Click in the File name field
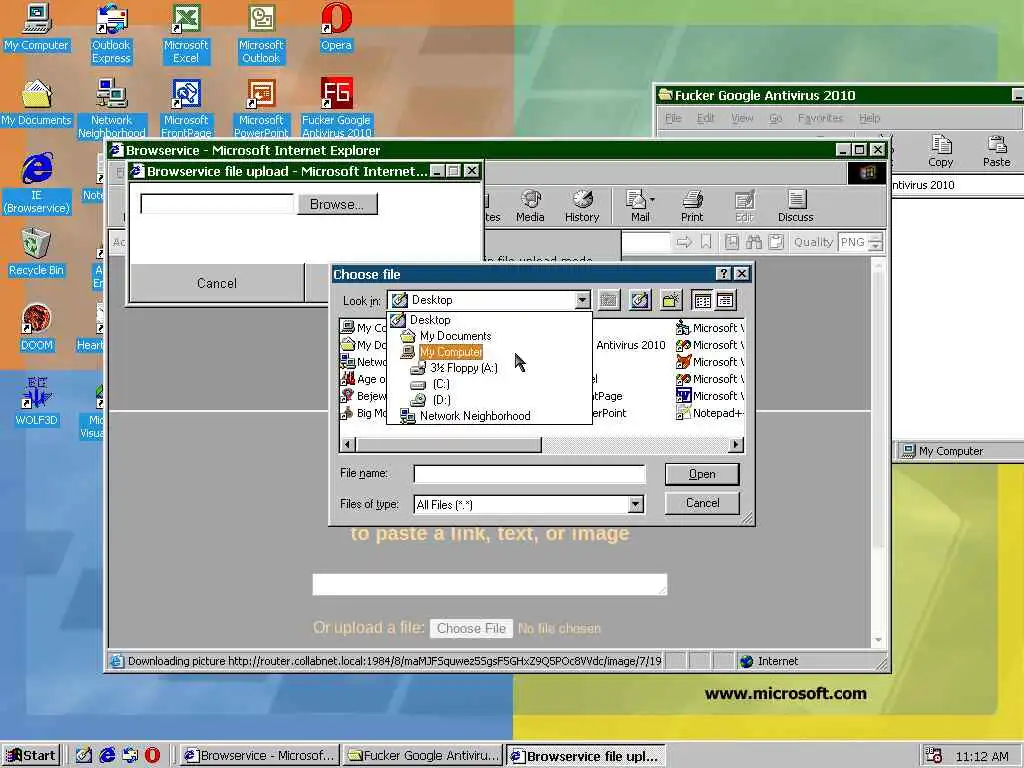Screen dimensions: 1024x768 tap(530, 473)
